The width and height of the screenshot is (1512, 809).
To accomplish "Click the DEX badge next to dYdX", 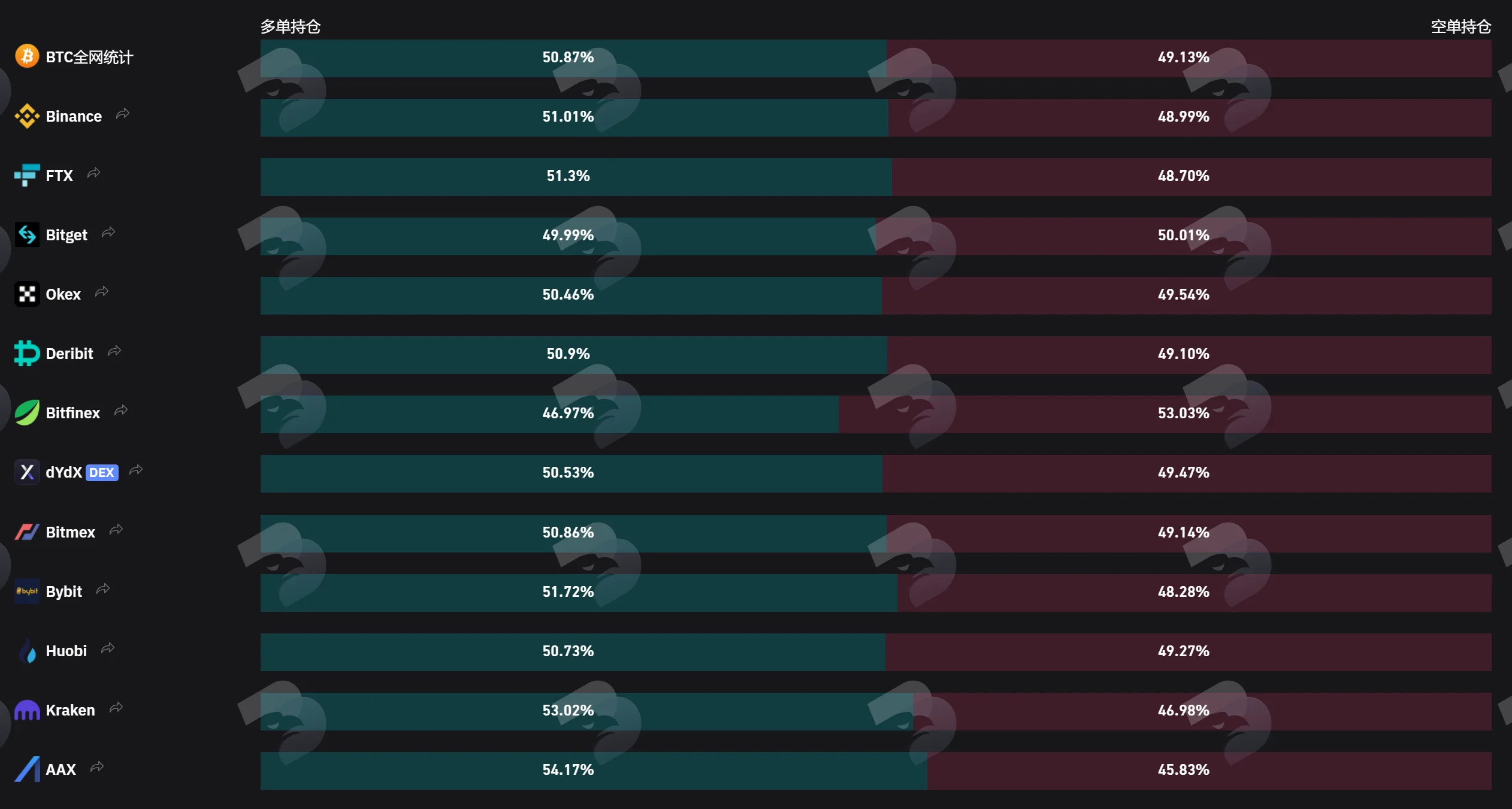I will (102, 473).
